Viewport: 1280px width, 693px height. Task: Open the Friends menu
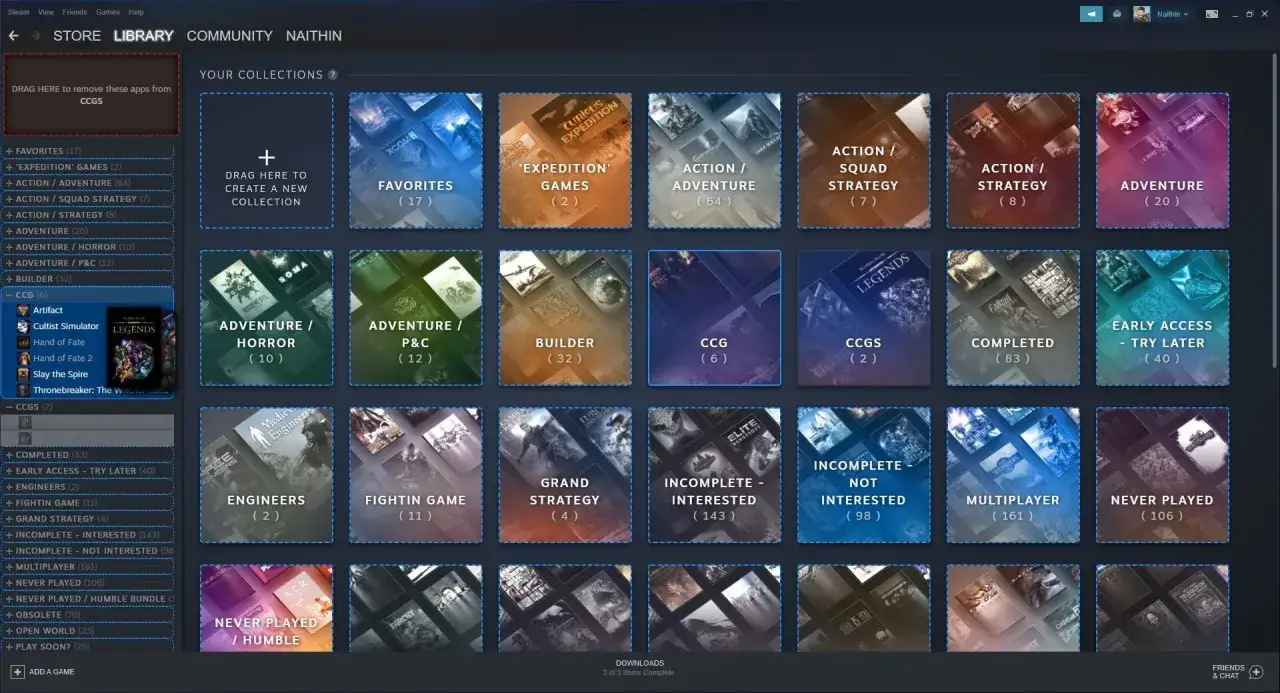coord(75,12)
